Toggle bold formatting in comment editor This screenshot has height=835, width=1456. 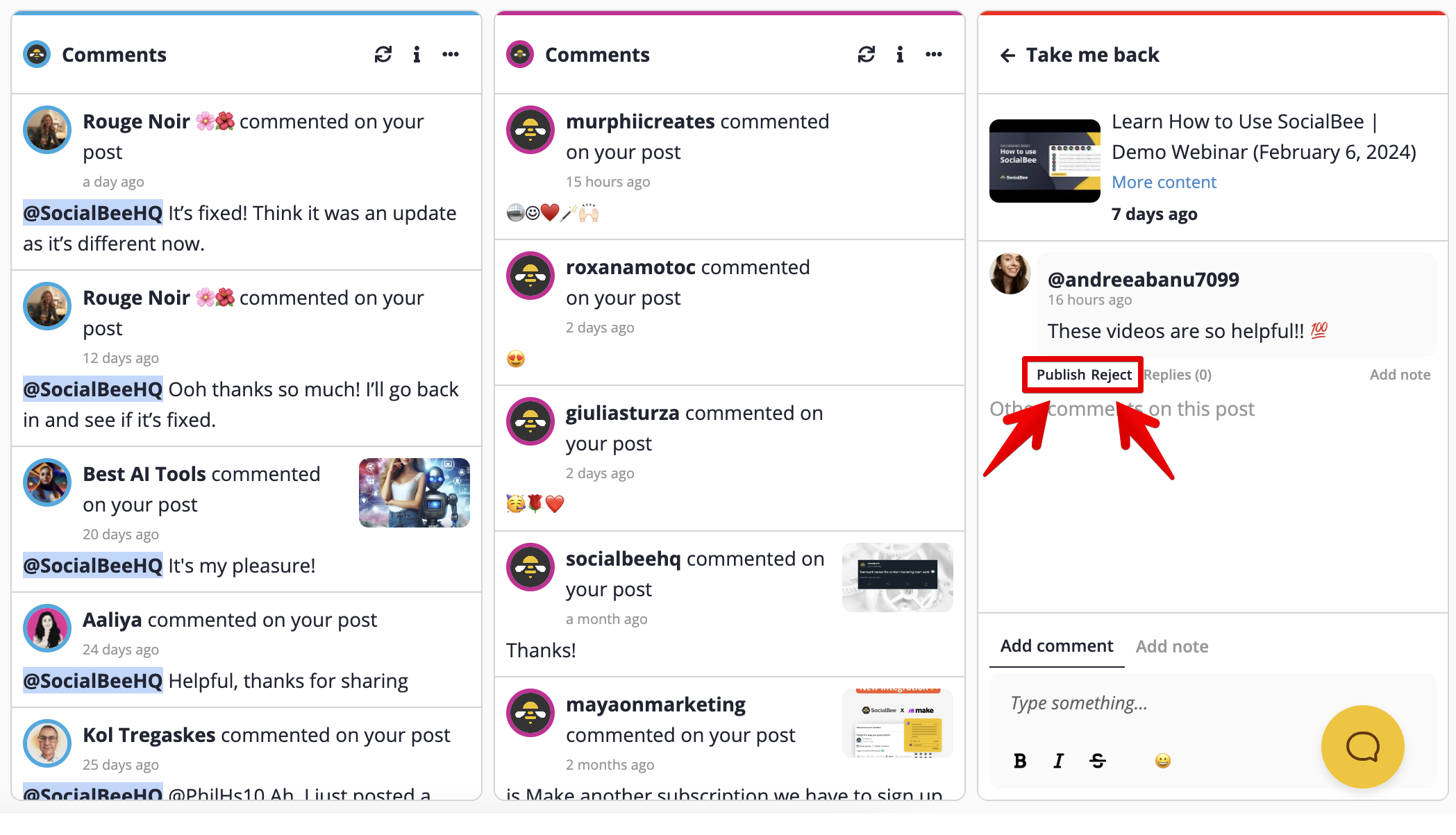1020,761
